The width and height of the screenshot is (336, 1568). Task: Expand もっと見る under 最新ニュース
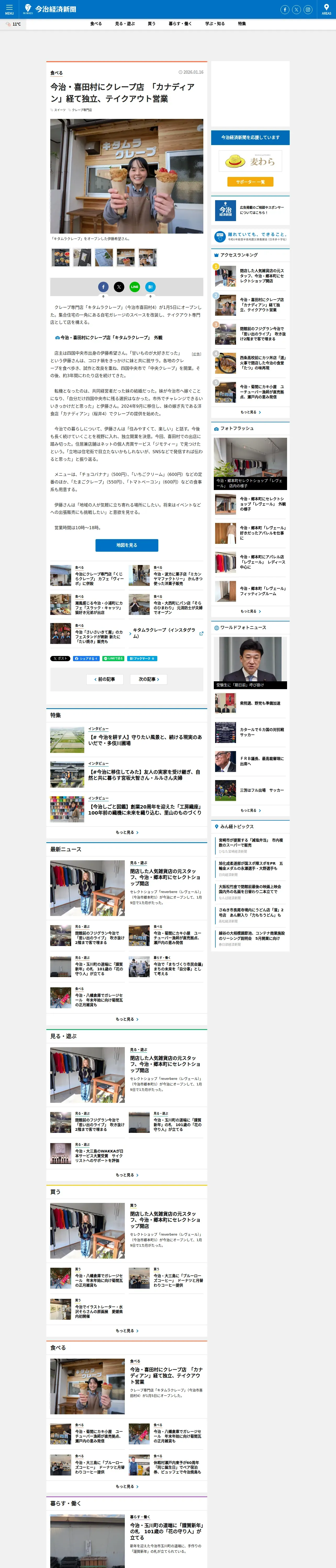pos(127,1019)
